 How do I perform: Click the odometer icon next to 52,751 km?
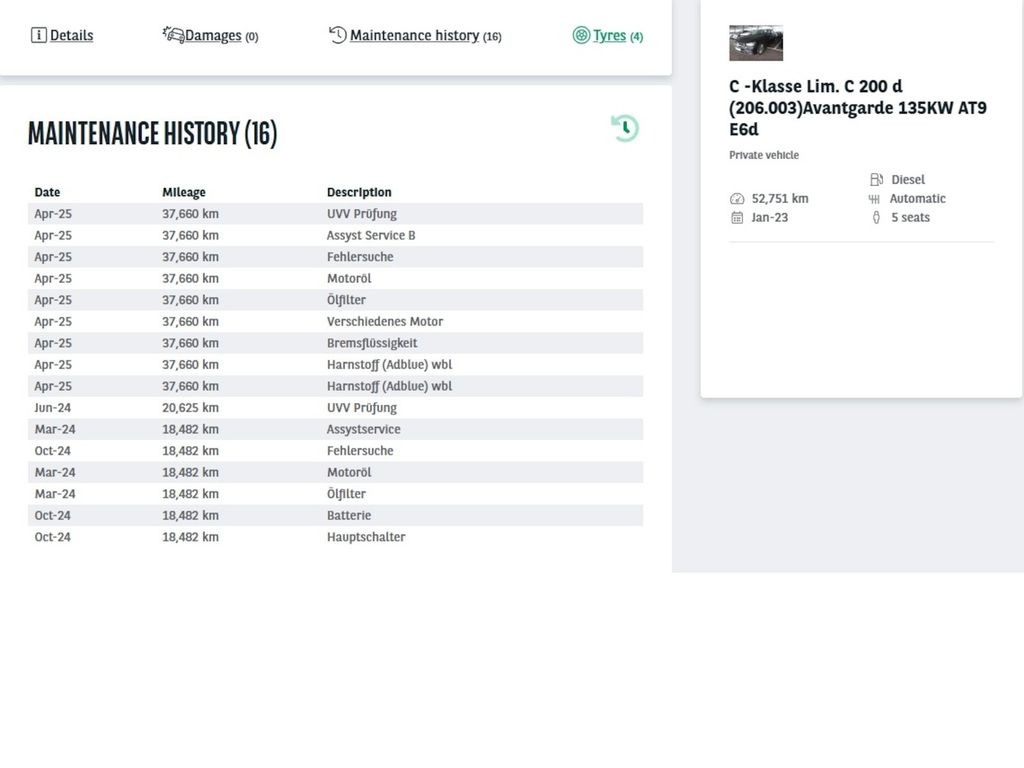pos(737,199)
